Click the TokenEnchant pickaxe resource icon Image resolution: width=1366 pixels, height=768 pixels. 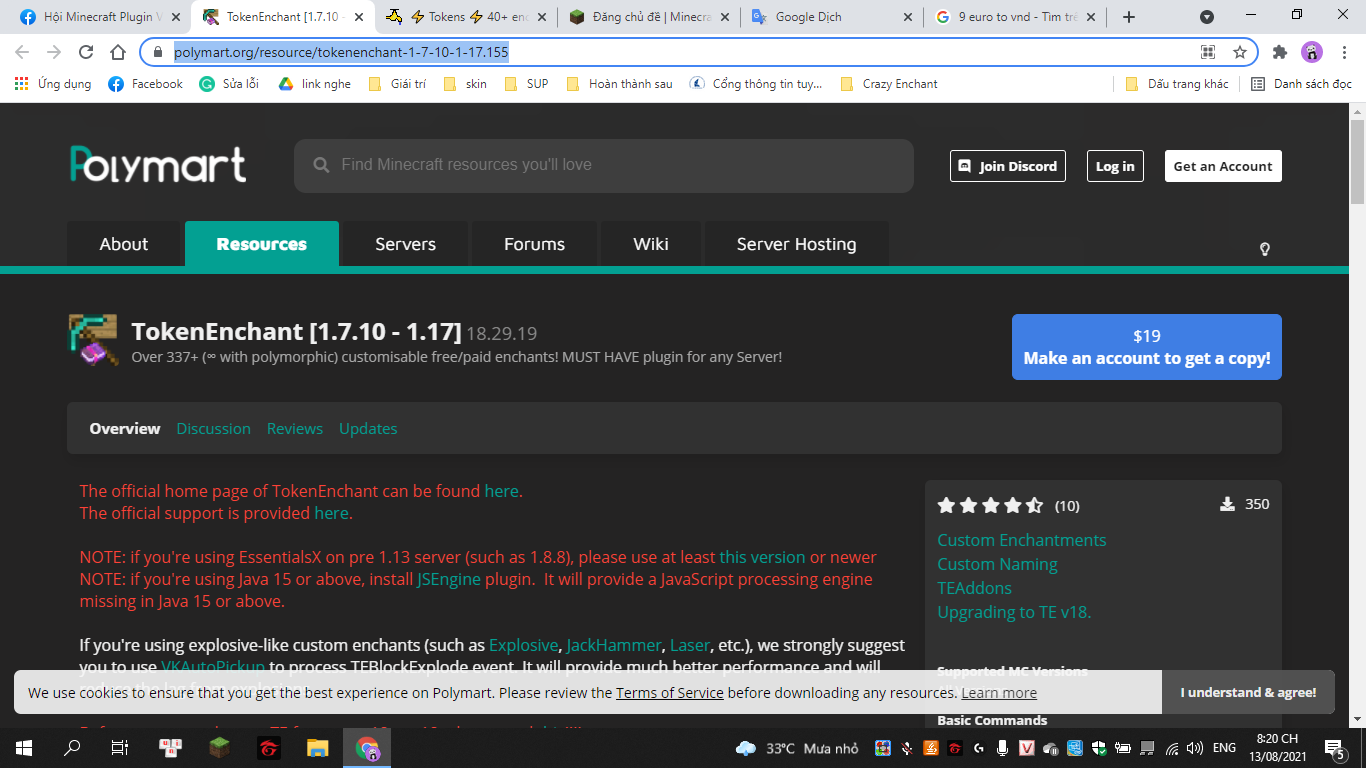pyautogui.click(x=93, y=340)
